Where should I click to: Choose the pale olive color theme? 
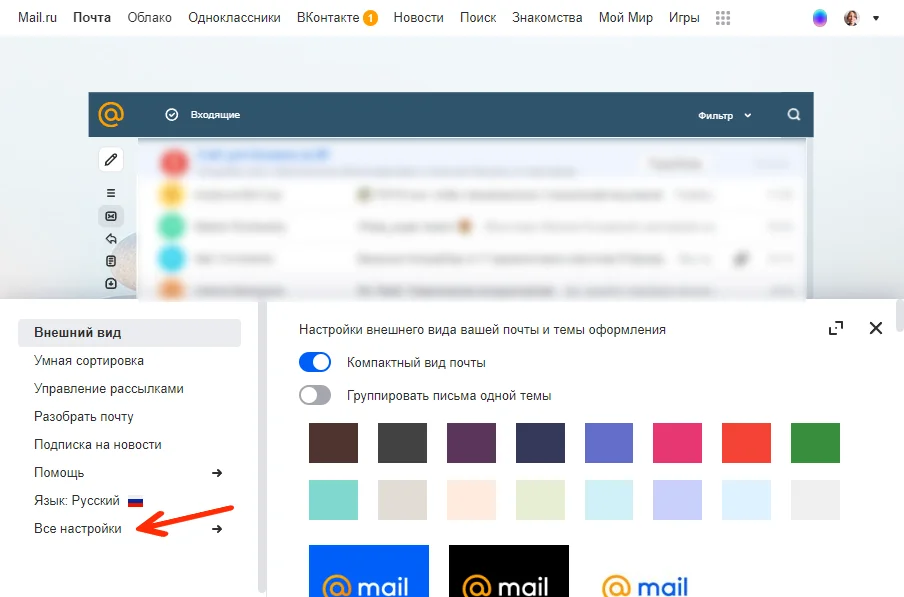(540, 500)
